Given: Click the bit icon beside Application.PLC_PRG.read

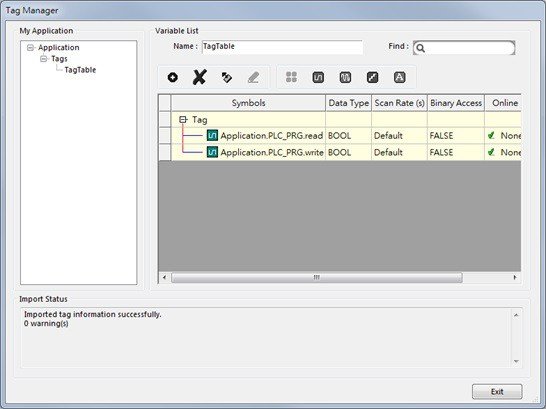Looking at the screenshot, I should [x=212, y=135].
